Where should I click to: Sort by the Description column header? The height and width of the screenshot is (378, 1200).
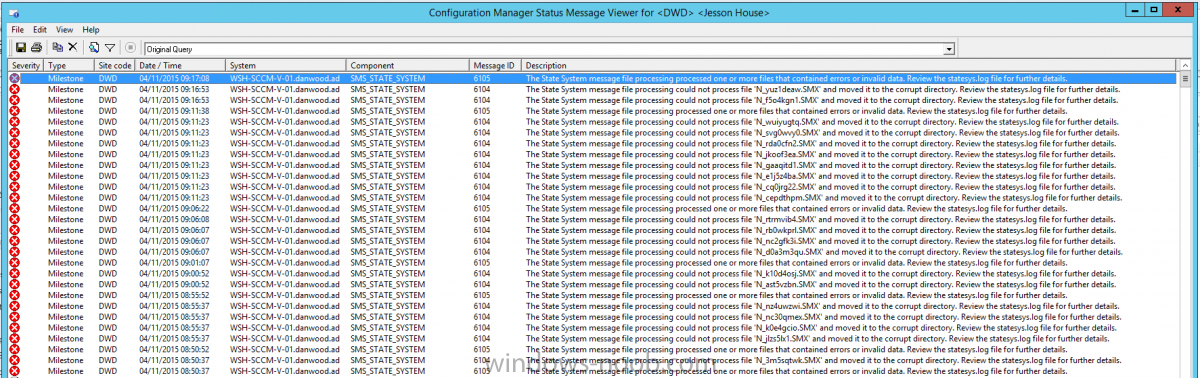point(850,65)
